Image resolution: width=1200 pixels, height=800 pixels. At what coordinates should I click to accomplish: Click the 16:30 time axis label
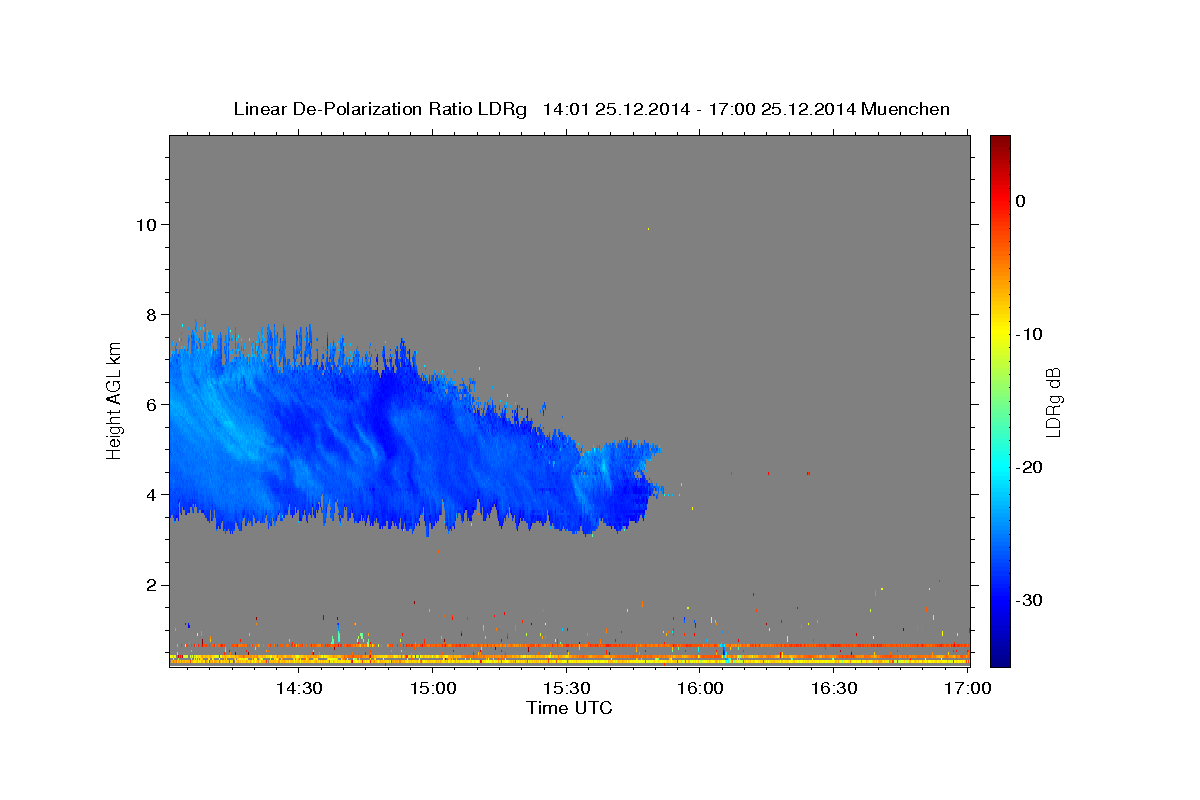point(835,688)
